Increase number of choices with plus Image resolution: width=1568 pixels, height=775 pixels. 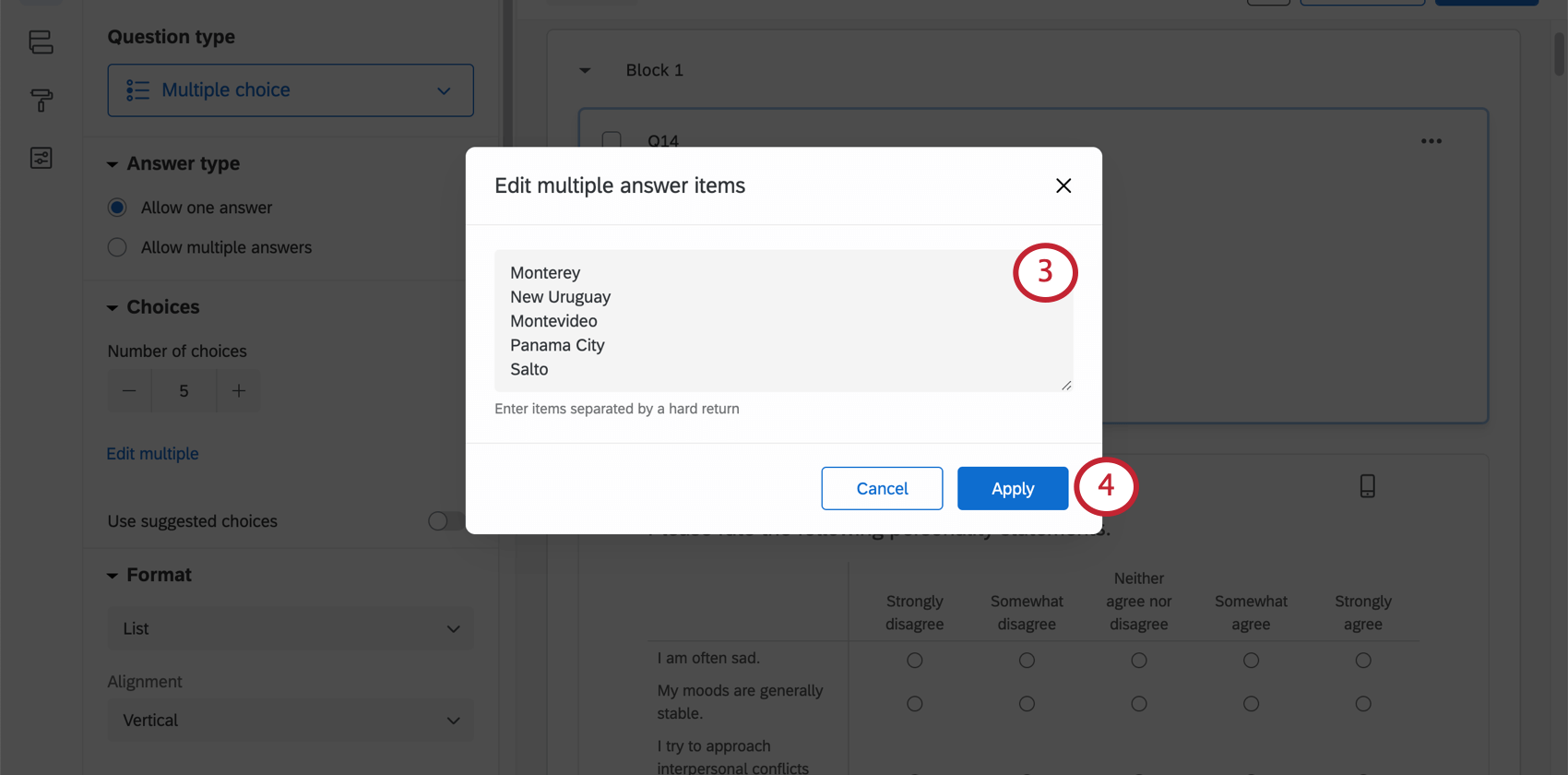coord(238,391)
